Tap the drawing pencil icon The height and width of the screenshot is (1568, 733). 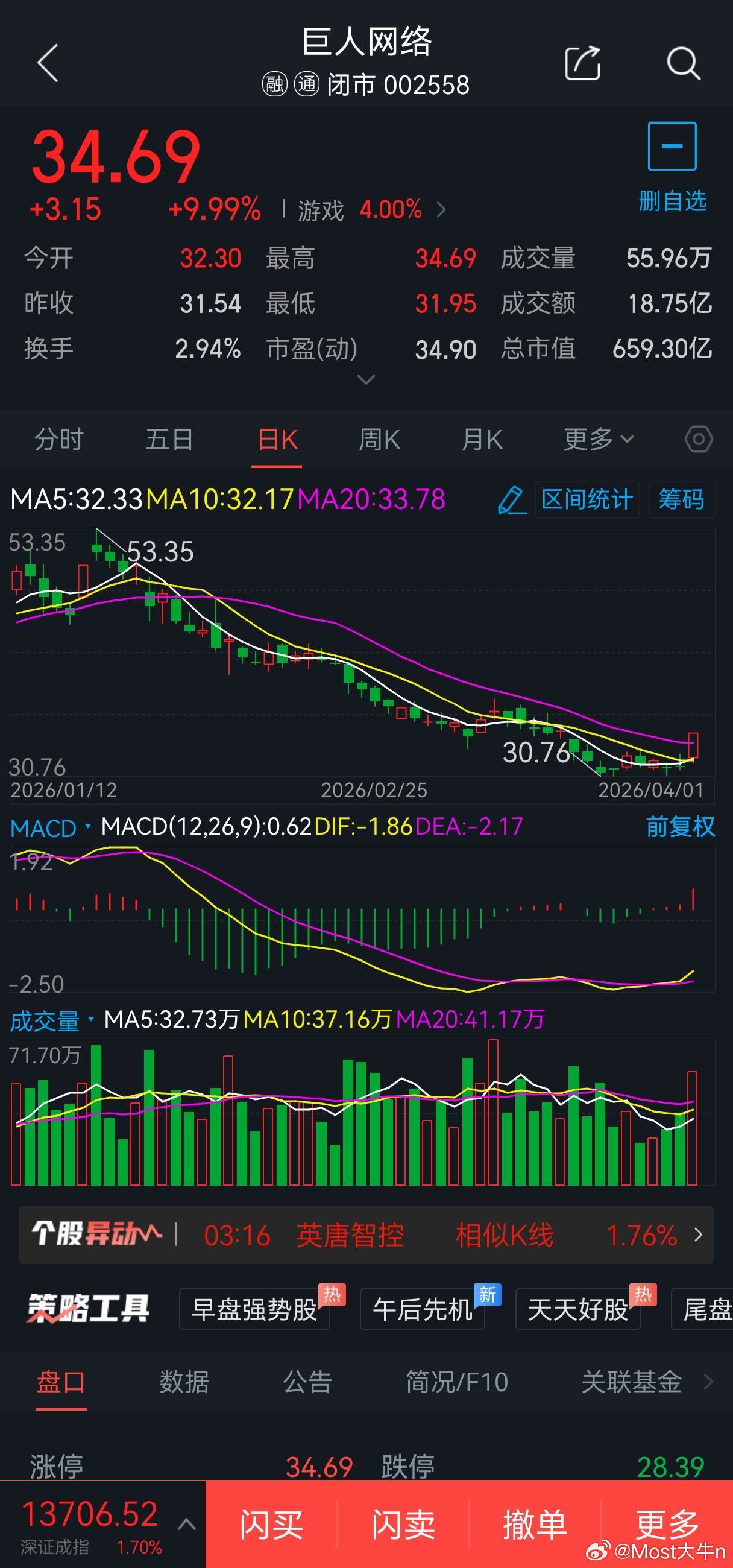512,500
